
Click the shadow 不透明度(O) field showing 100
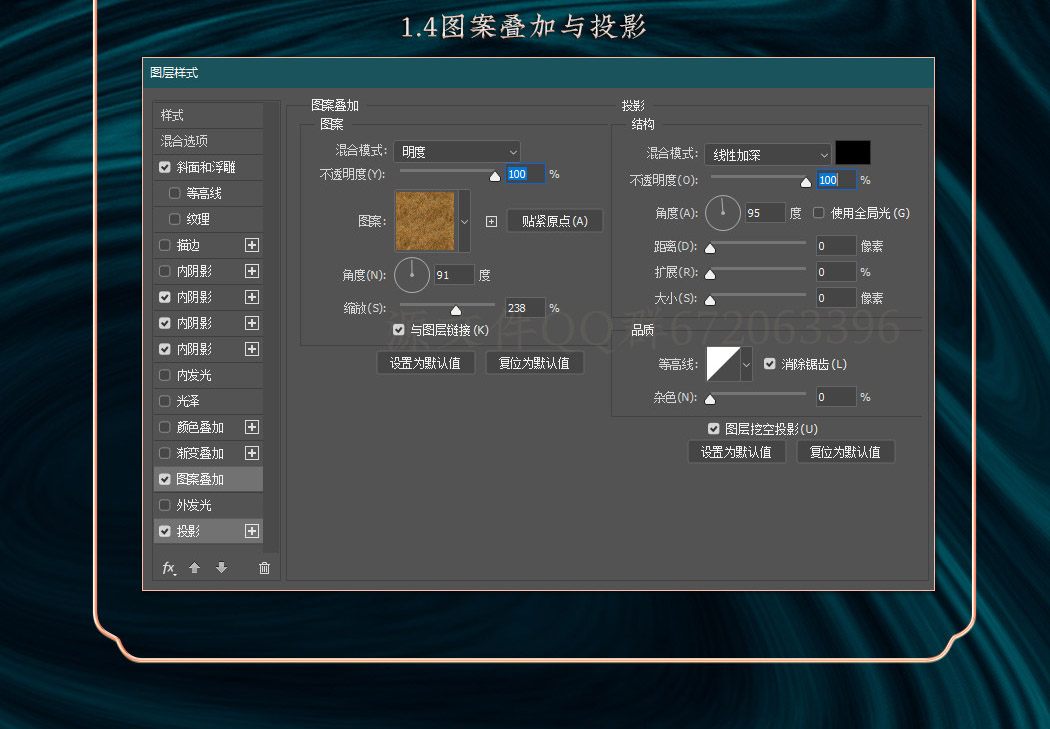(836, 180)
